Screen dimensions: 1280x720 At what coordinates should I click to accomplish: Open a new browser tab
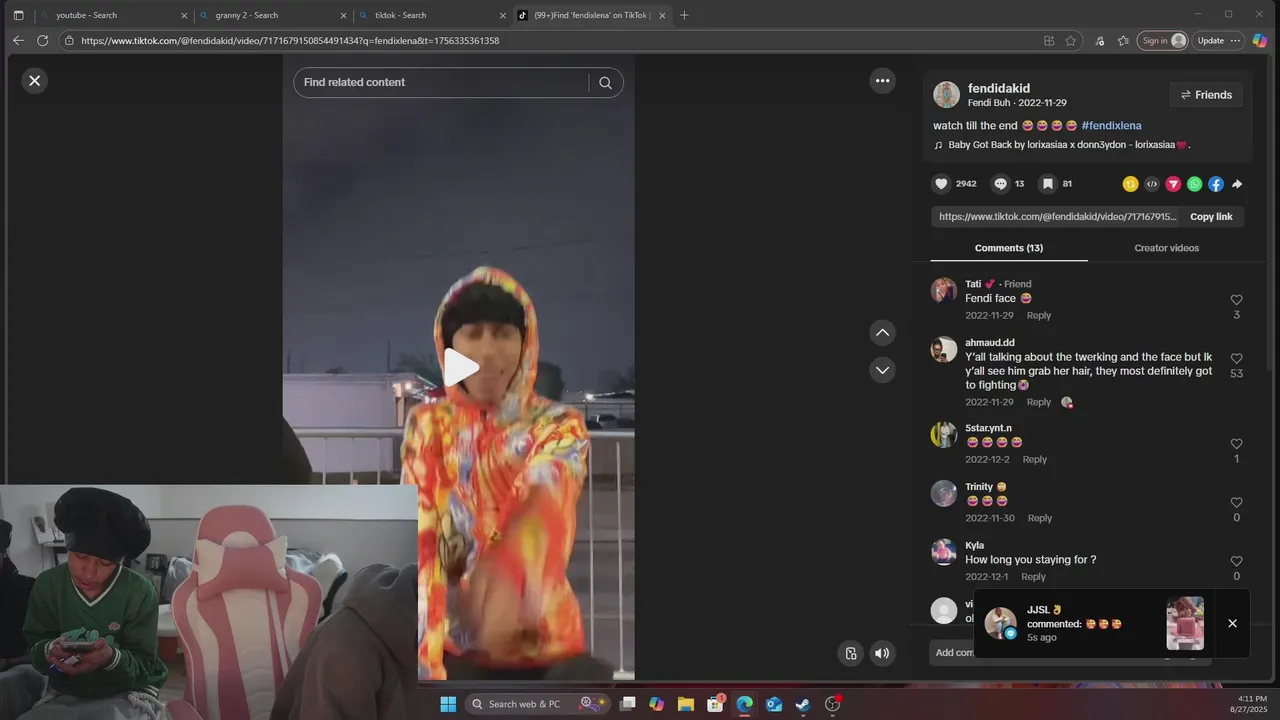[684, 15]
